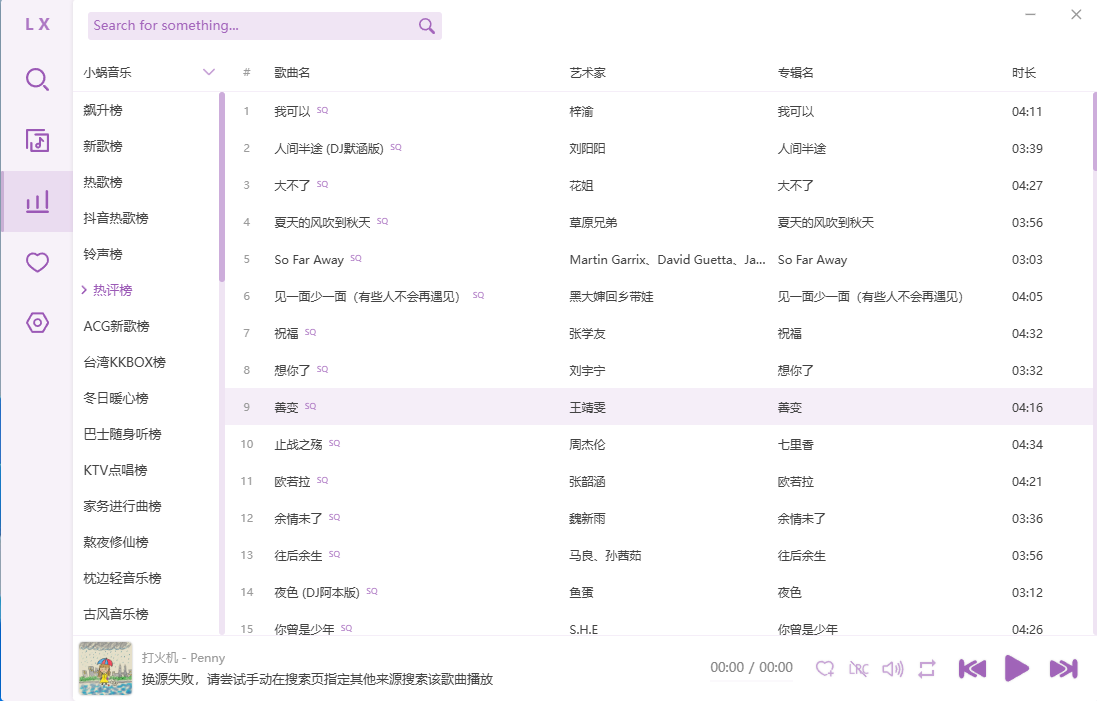Image resolution: width=1097 pixels, height=701 pixels.
Task: Open the search page from sidebar magnifier icon
Action: 37,80
